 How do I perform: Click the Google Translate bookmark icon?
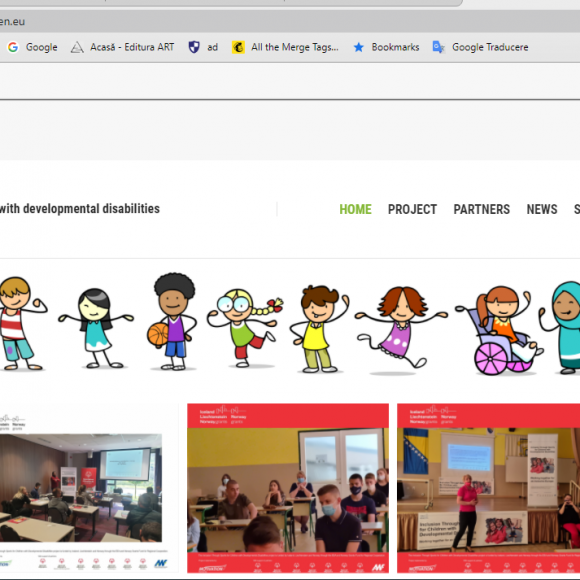pos(438,47)
